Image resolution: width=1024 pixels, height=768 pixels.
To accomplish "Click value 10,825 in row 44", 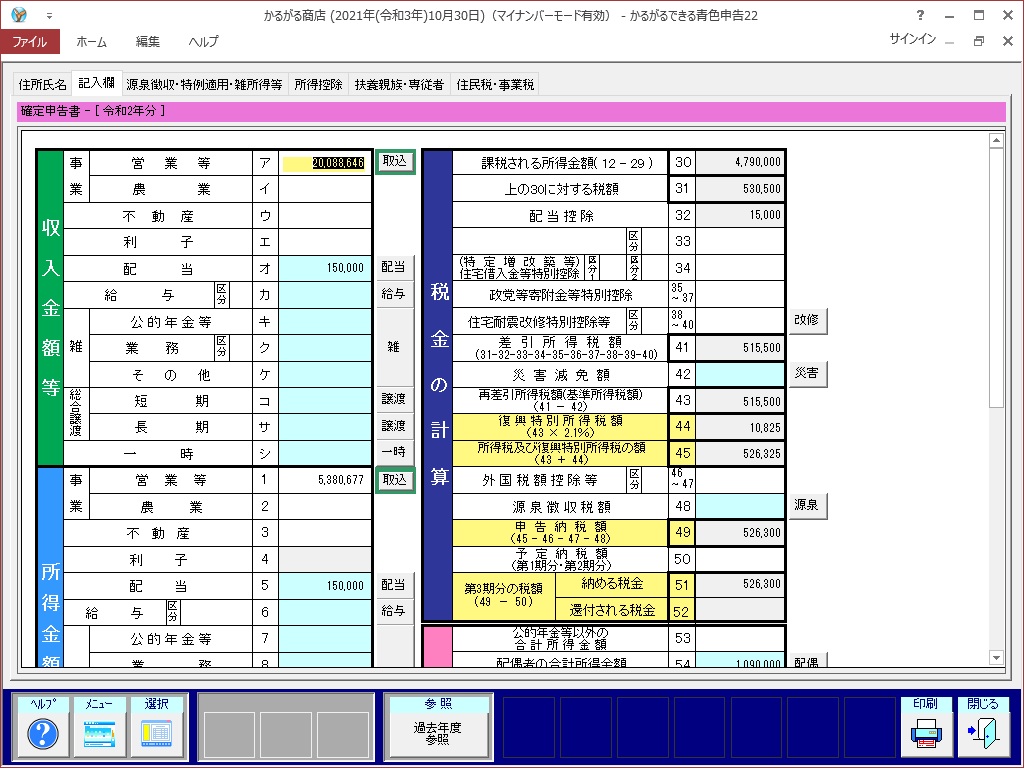I will pos(765,428).
